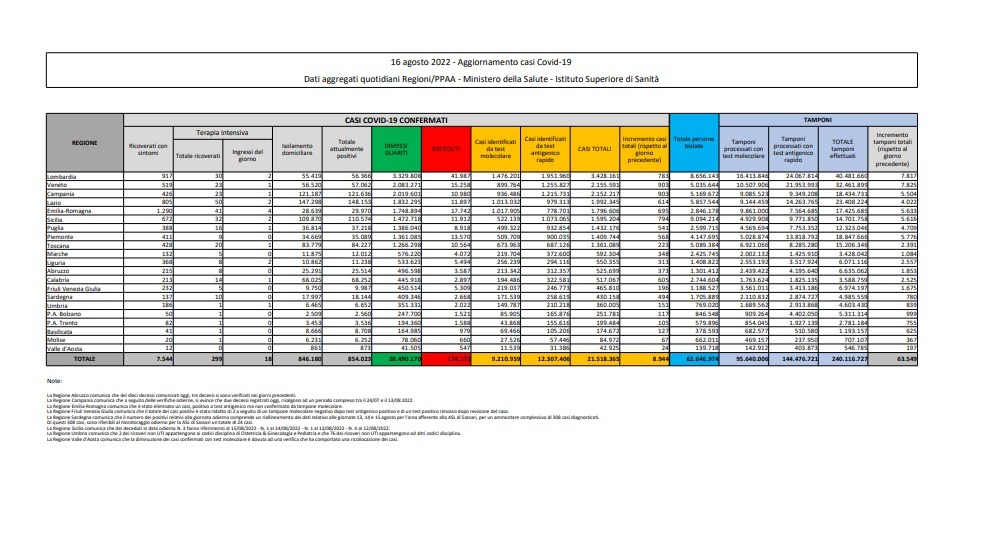Click the Ingressi del giorno column header
Image resolution: width=1008 pixels, height=542 pixels.
coord(248,155)
